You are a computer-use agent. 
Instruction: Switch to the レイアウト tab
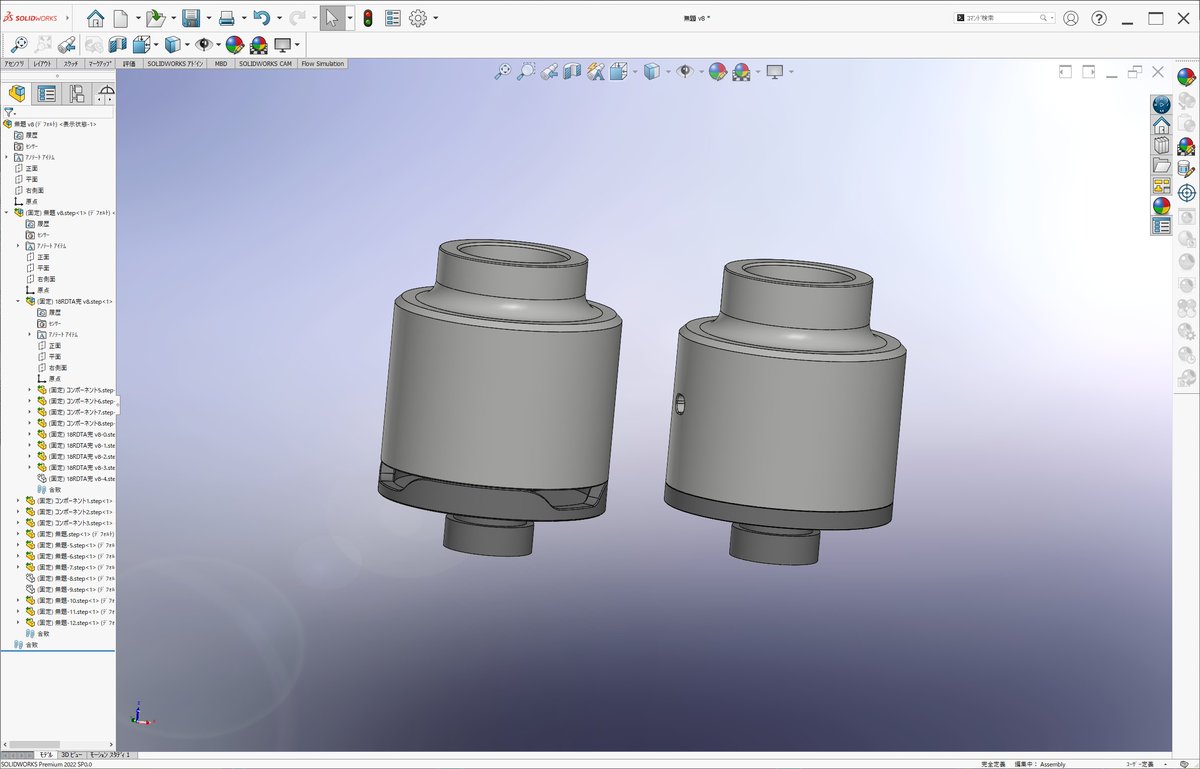click(x=43, y=63)
